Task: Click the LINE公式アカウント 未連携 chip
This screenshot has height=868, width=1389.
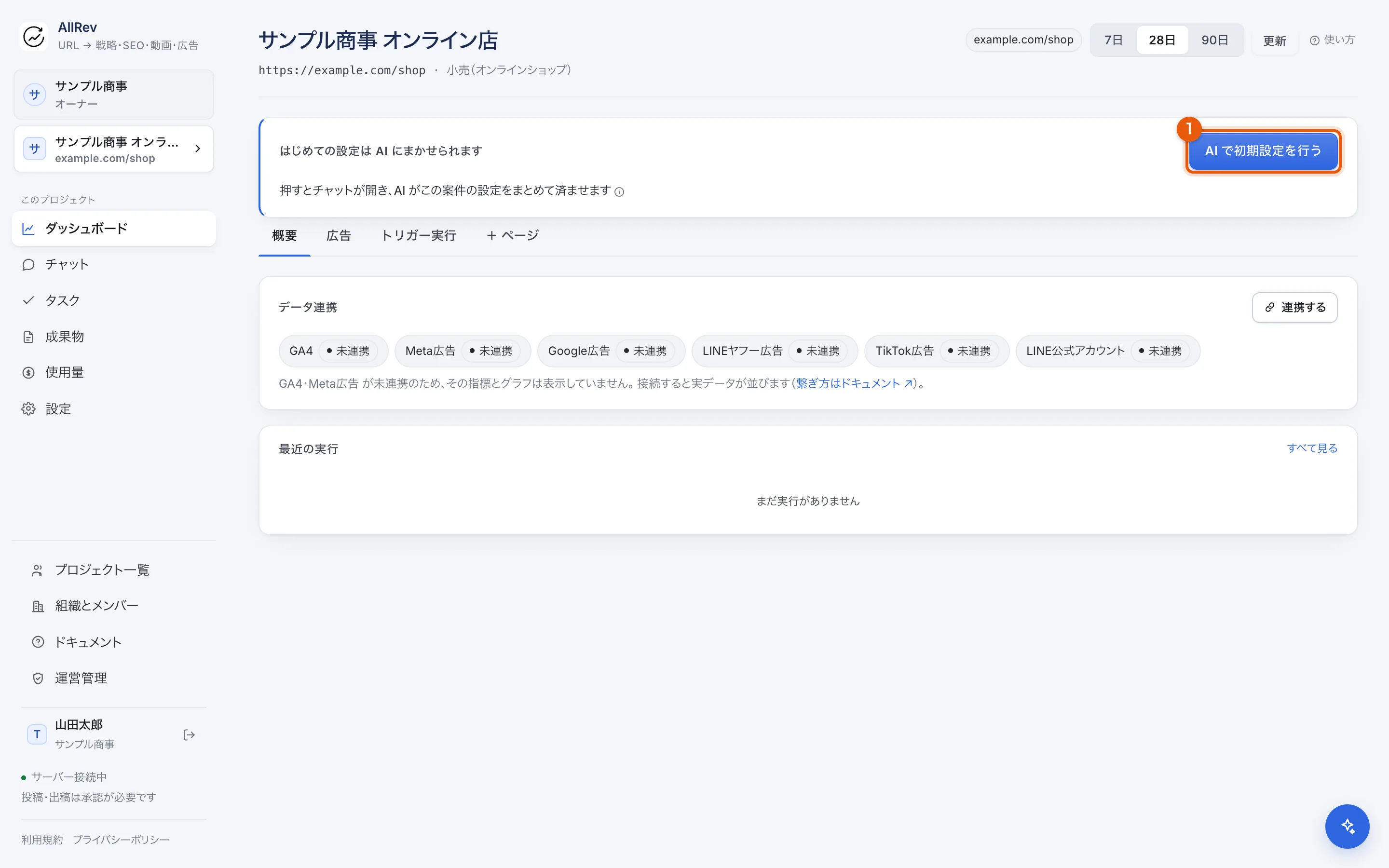Action: coord(1108,351)
